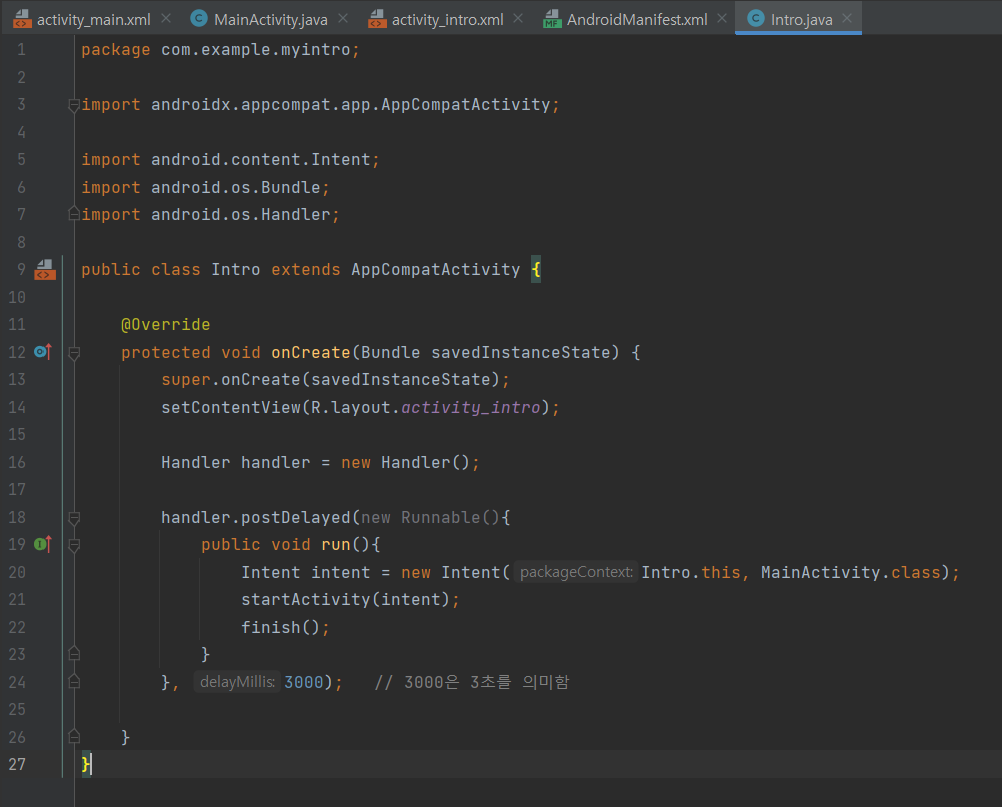Close the MainActivity.java tab
The height and width of the screenshot is (807, 1002).
343,19
